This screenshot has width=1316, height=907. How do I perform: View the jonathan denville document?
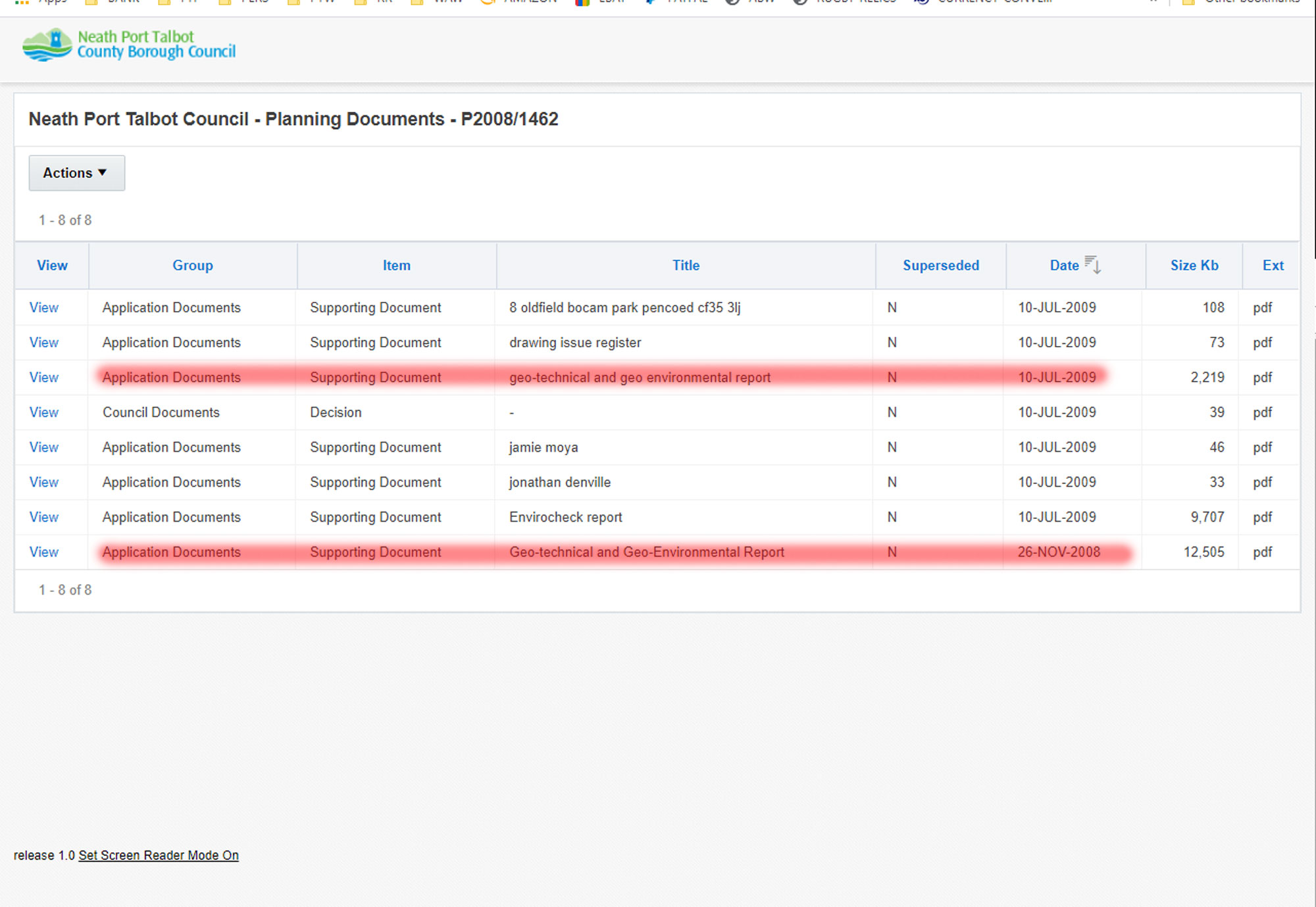point(44,482)
